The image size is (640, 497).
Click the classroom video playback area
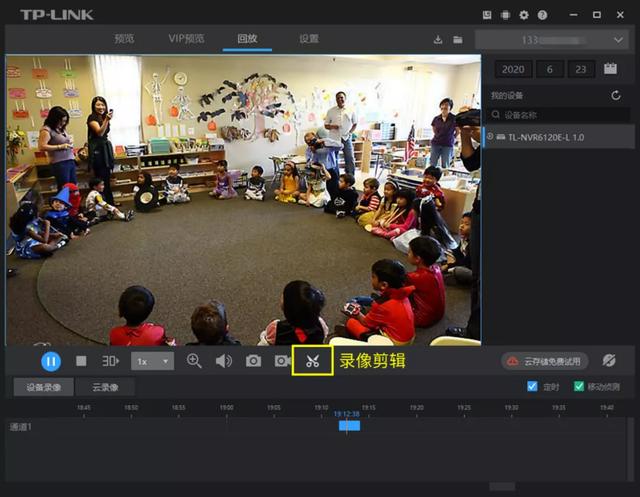point(243,200)
